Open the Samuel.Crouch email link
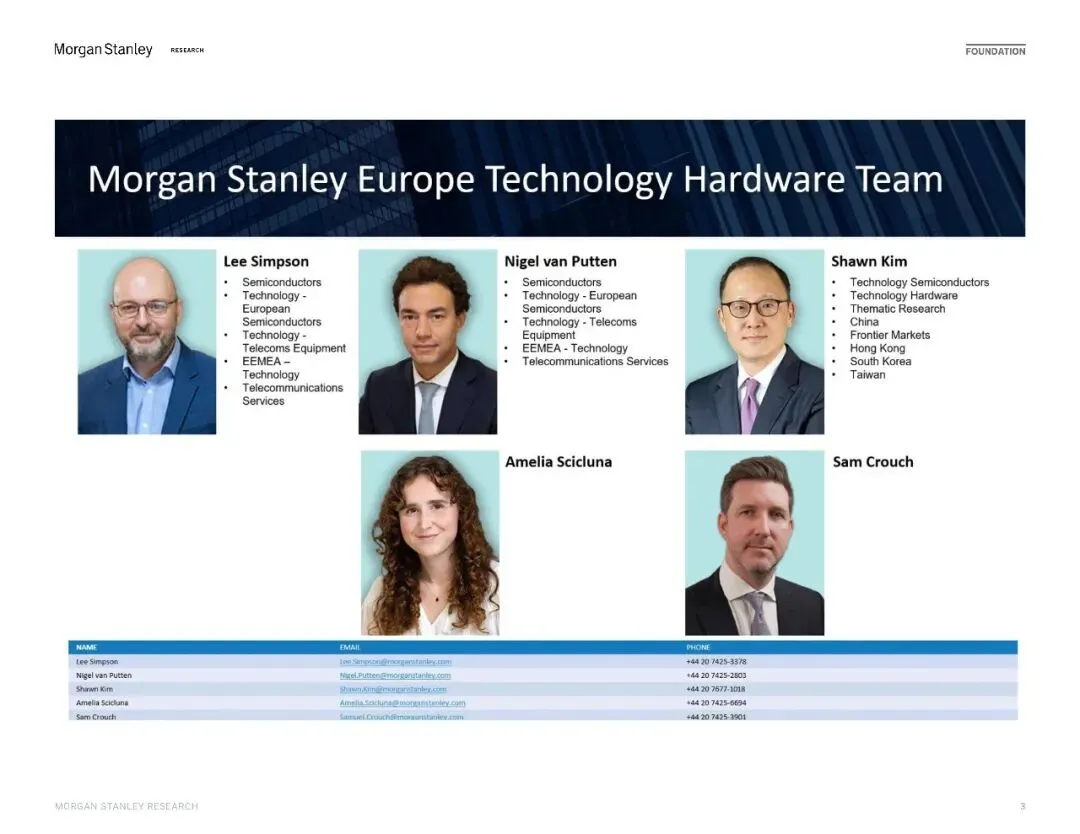The image size is (1080, 834). tap(402, 716)
